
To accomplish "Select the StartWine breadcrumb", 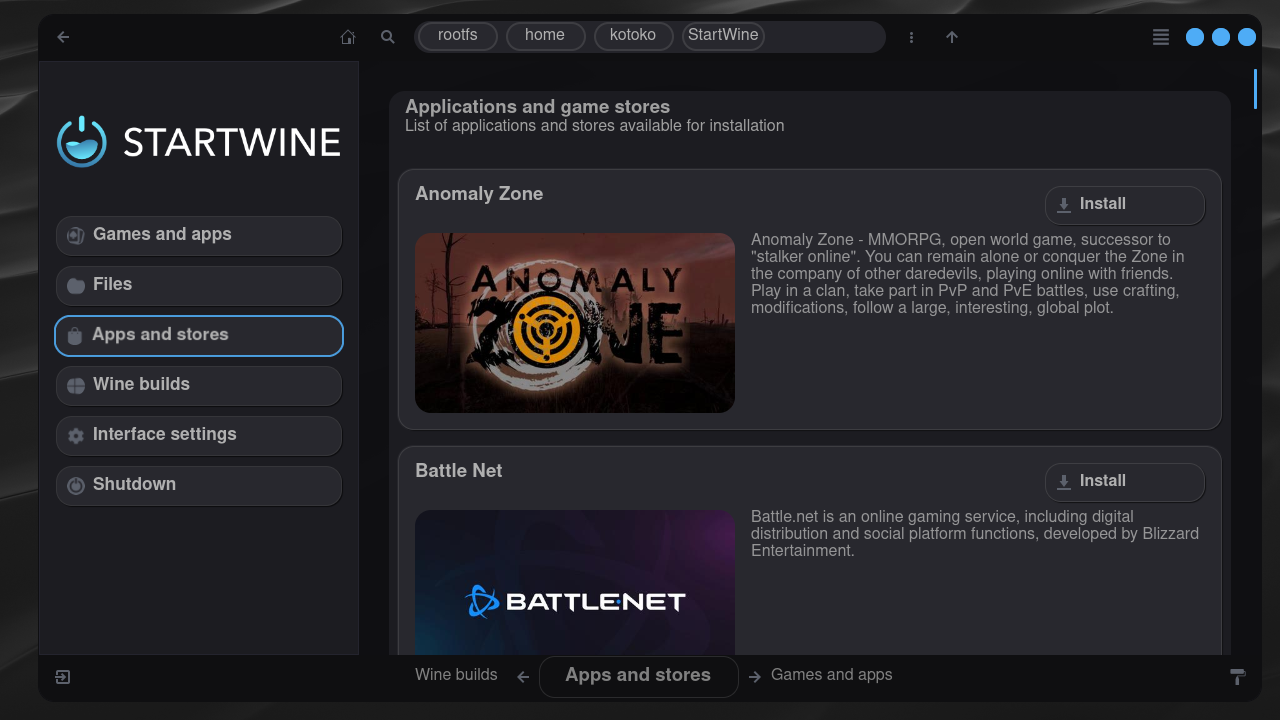I will 723,36.
